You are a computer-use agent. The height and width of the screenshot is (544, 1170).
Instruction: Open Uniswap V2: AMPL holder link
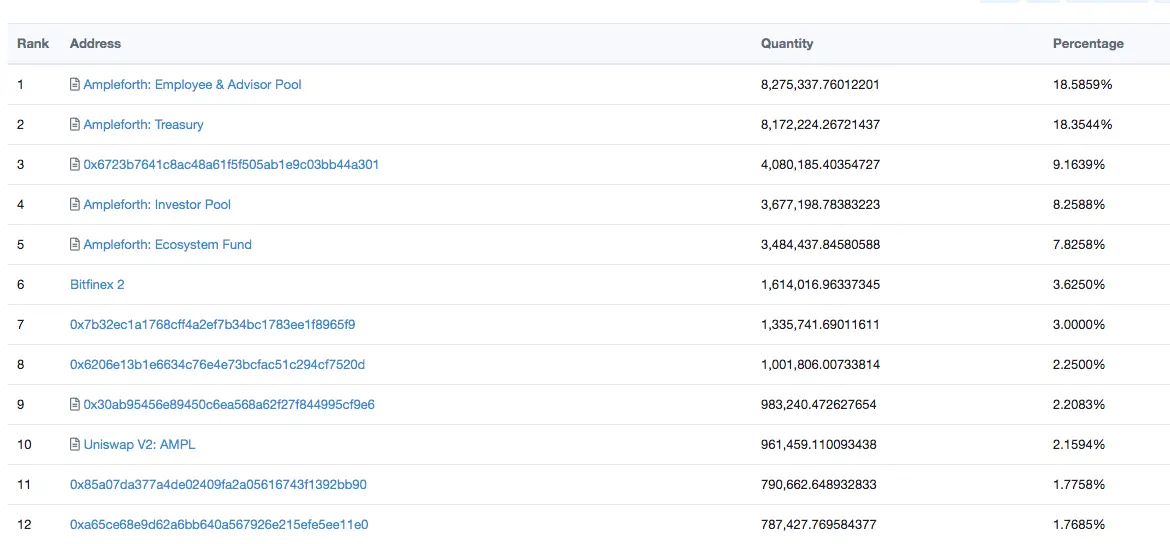tap(140, 445)
